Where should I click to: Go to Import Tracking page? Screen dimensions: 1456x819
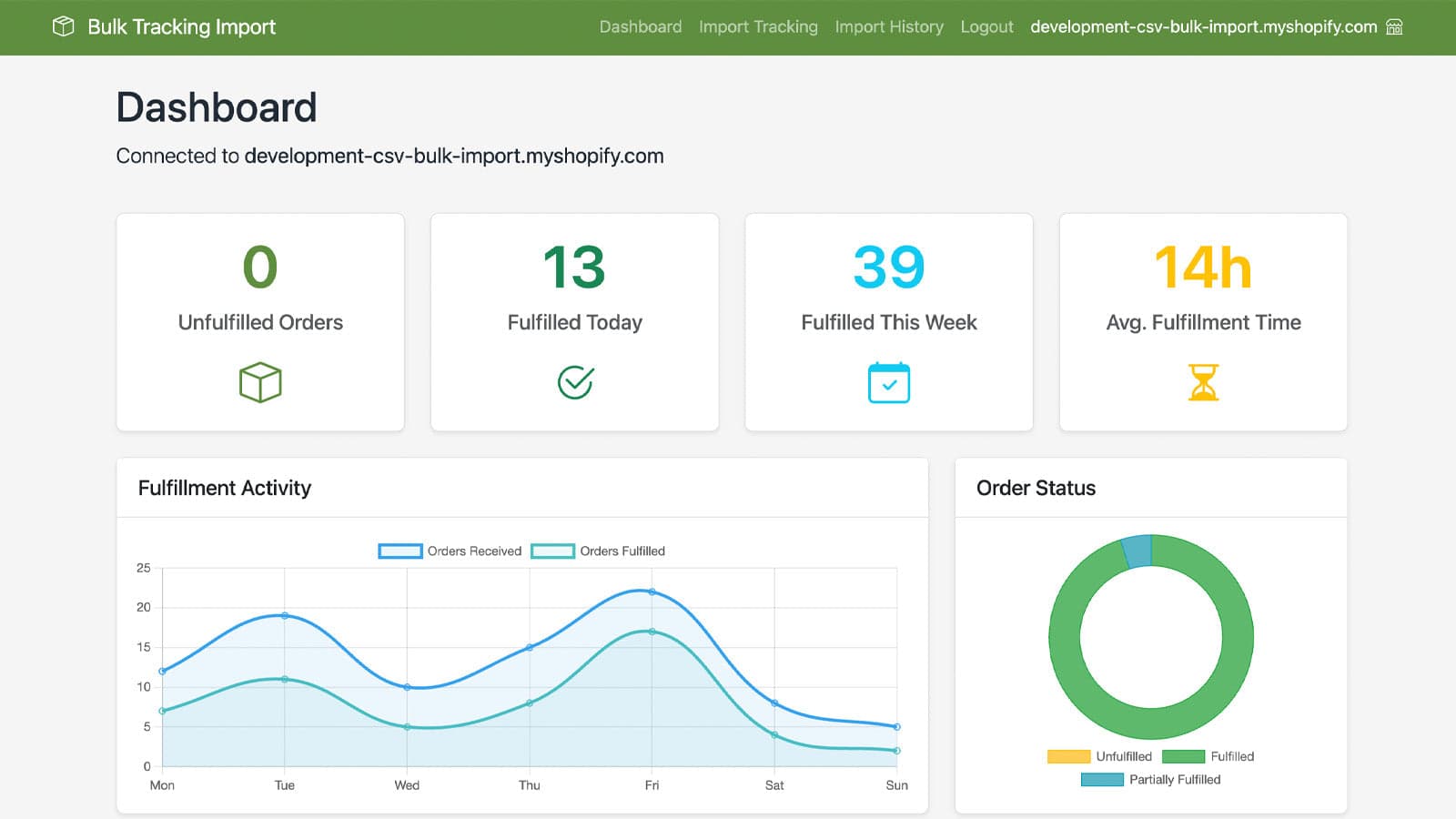click(758, 26)
